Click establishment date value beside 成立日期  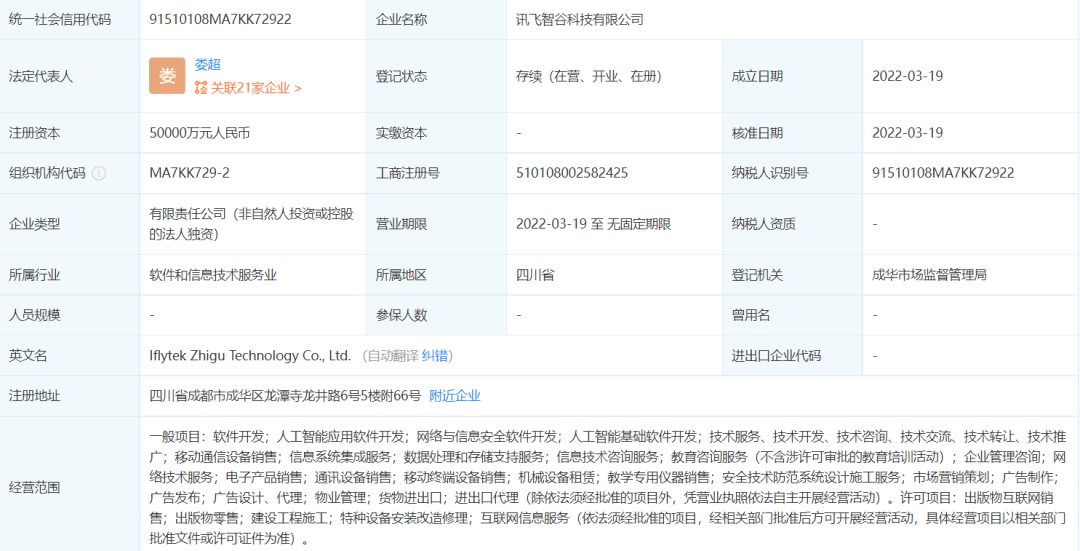pos(907,76)
